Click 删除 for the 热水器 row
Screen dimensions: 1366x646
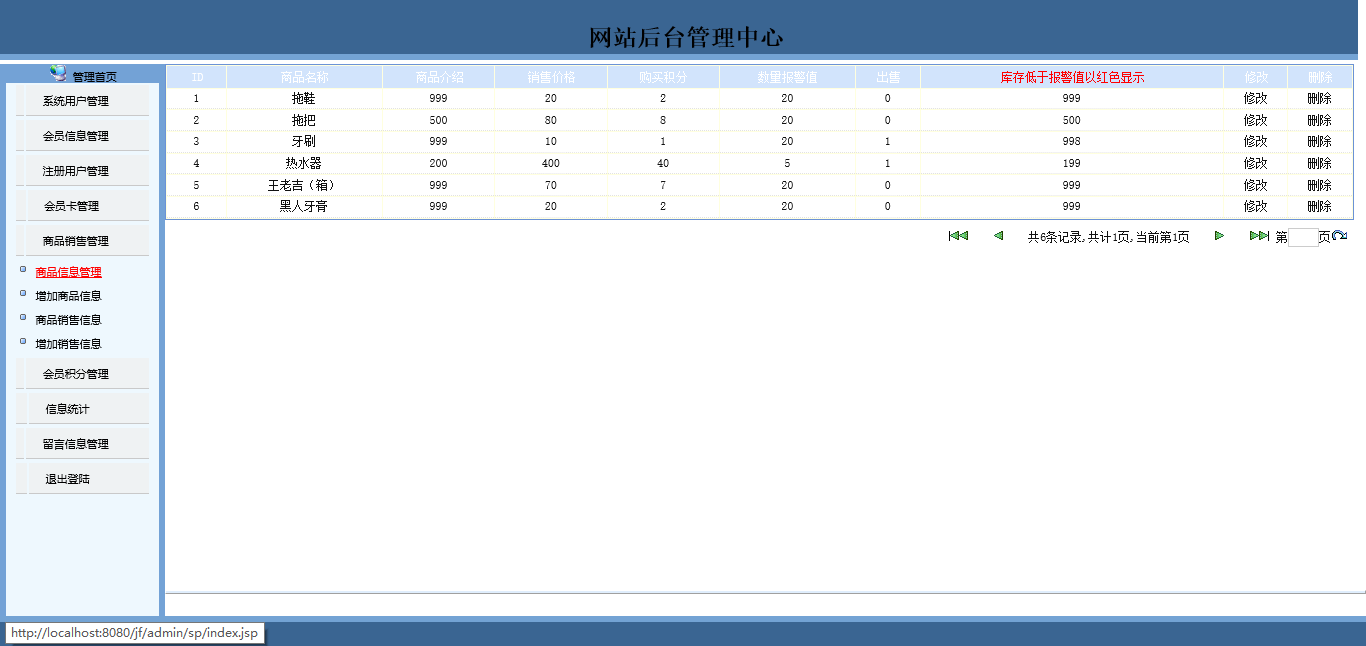(1319, 163)
